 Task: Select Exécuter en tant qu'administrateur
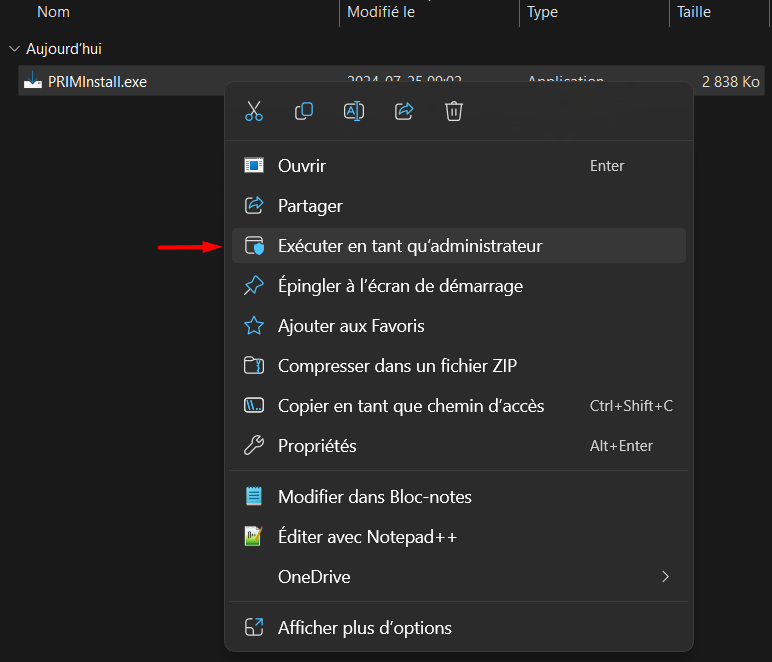click(x=410, y=246)
